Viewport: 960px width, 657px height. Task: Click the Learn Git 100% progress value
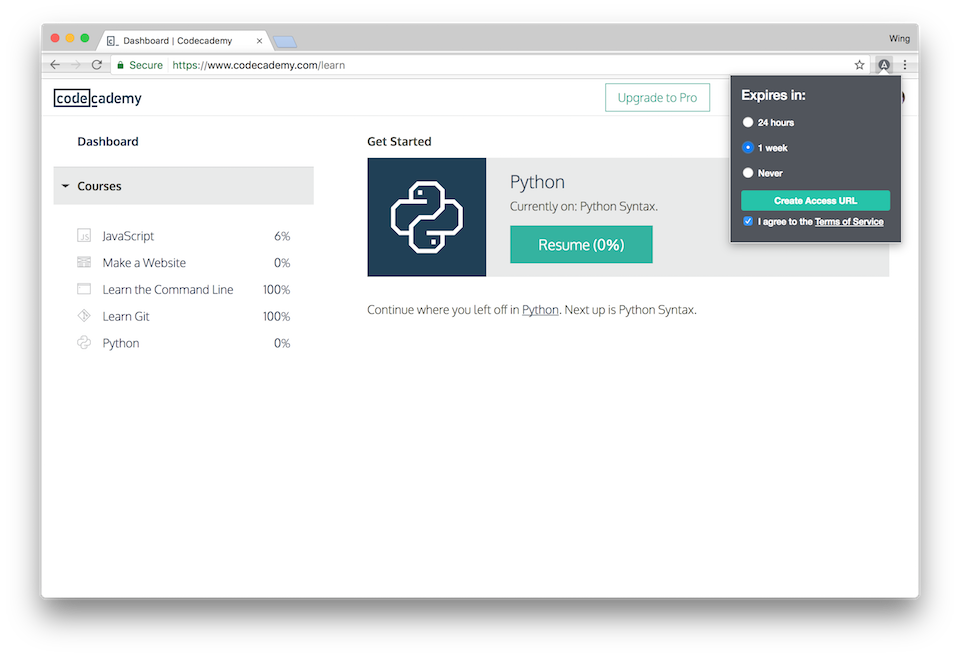pyautogui.click(x=276, y=317)
